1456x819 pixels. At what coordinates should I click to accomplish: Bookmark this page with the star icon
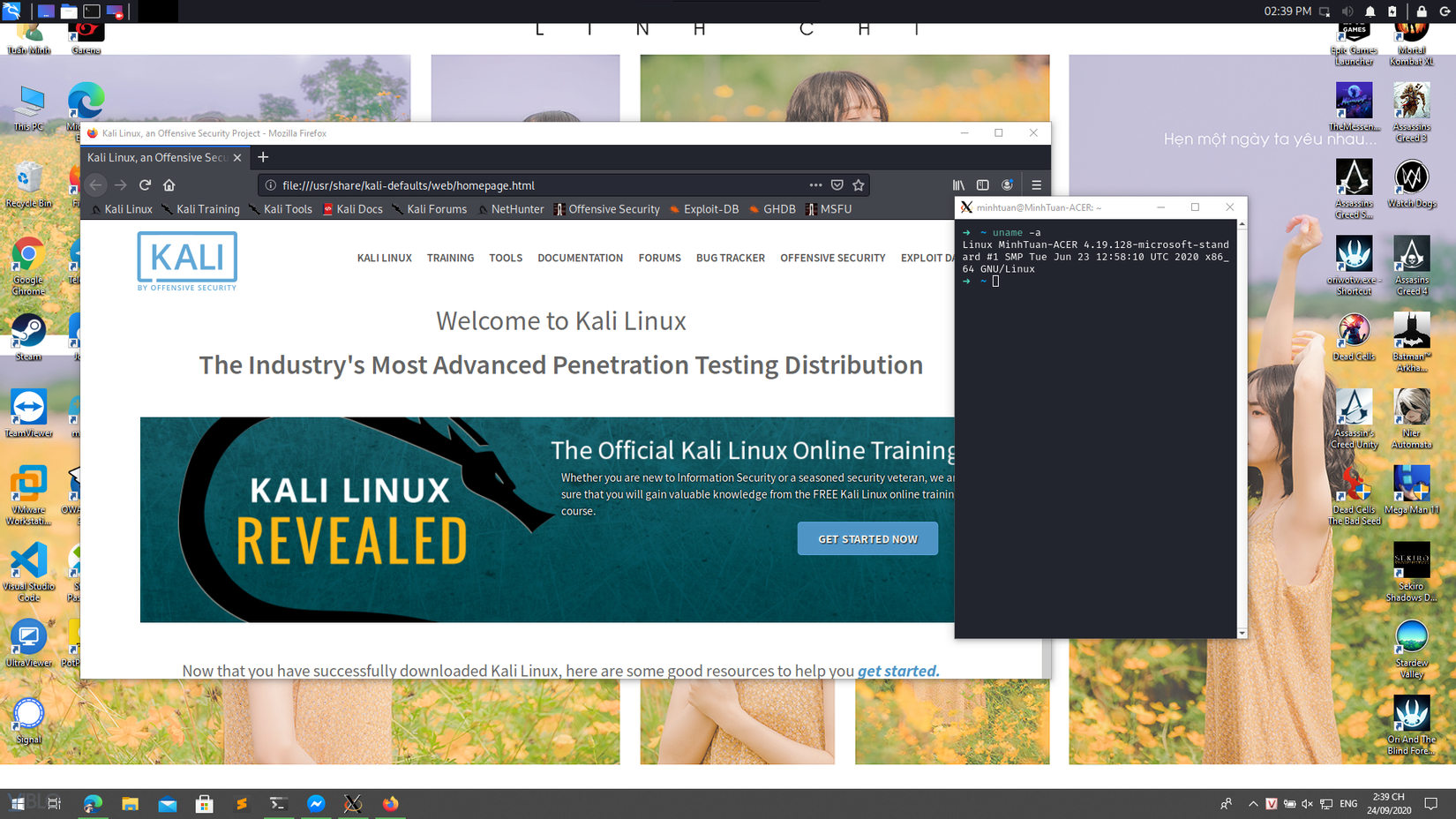pos(859,185)
